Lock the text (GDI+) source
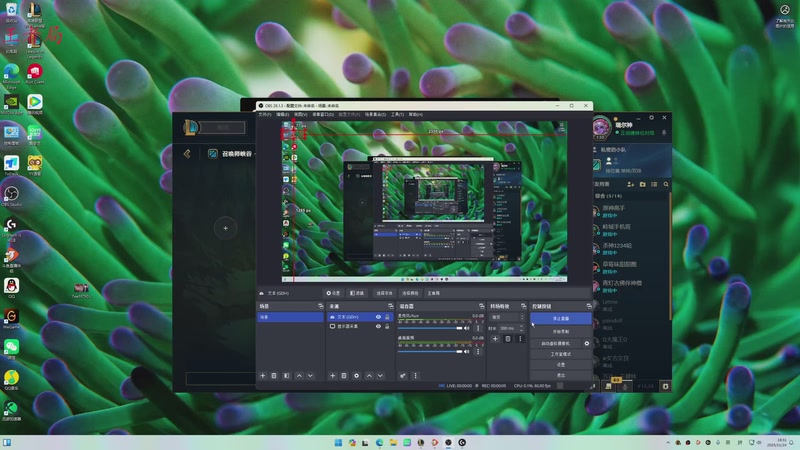The height and width of the screenshot is (450, 800). pos(387,317)
